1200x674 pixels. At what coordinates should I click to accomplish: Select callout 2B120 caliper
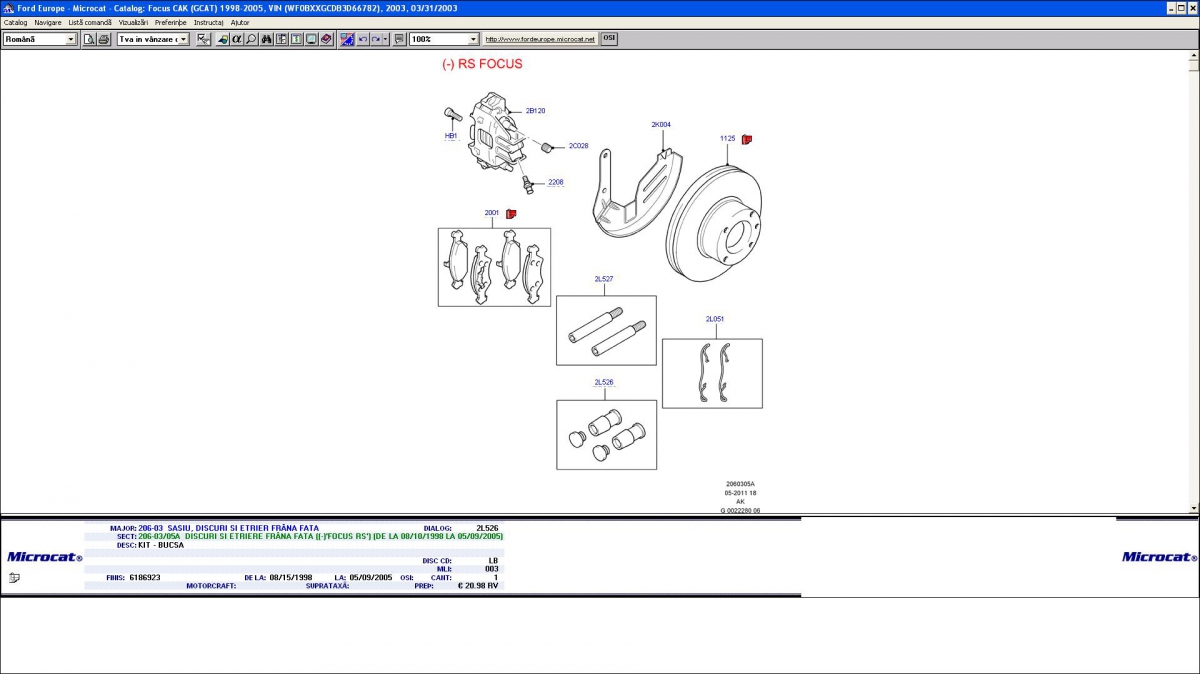535,111
